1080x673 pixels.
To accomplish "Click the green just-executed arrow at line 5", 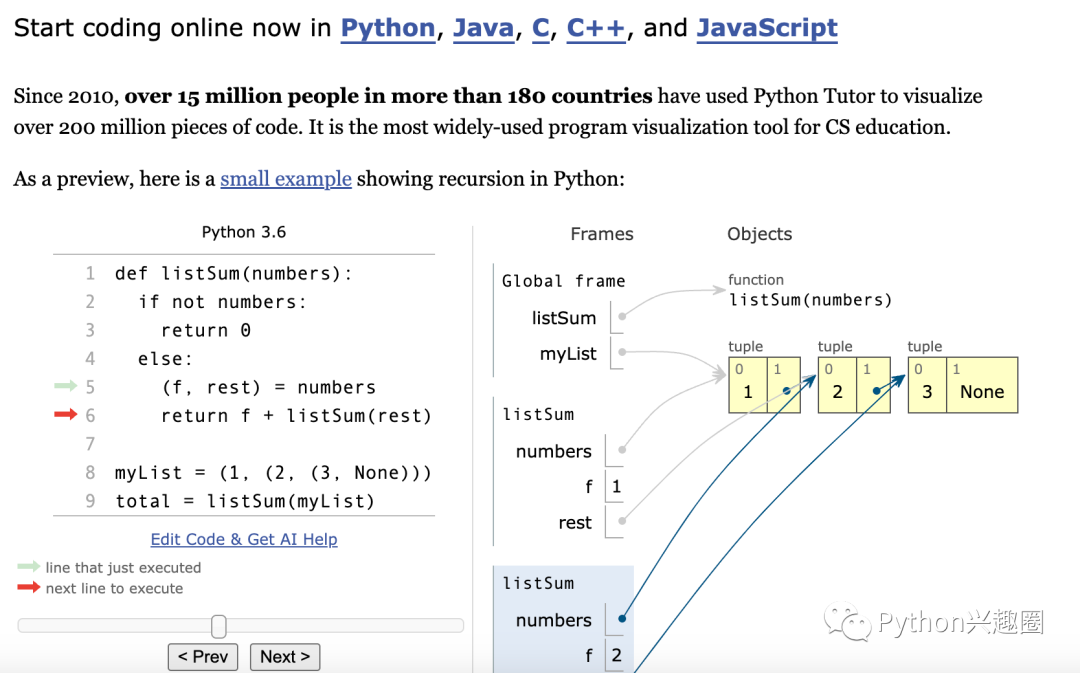I will pyautogui.click(x=66, y=386).
